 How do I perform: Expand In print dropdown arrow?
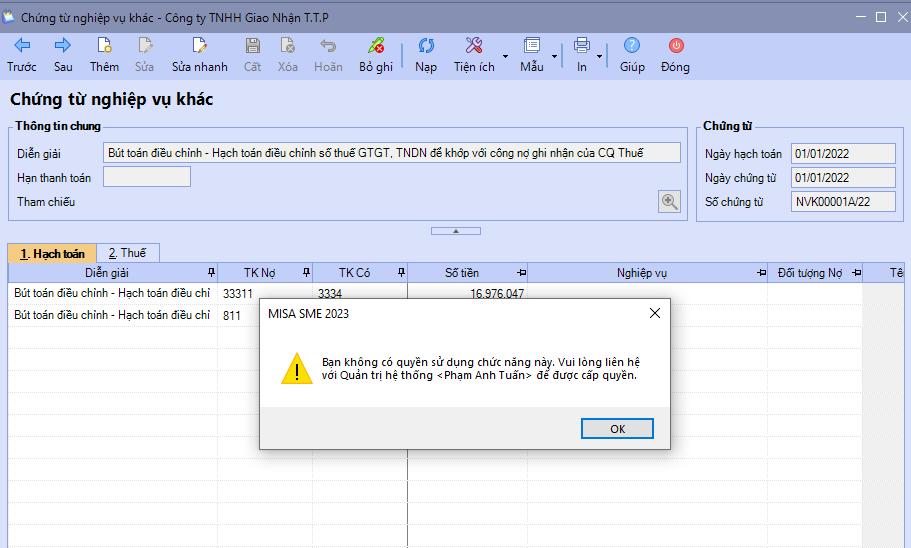(600, 56)
